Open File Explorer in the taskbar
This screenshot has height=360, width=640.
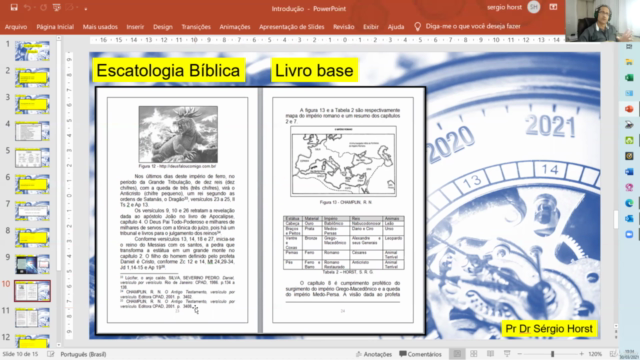(629, 62)
